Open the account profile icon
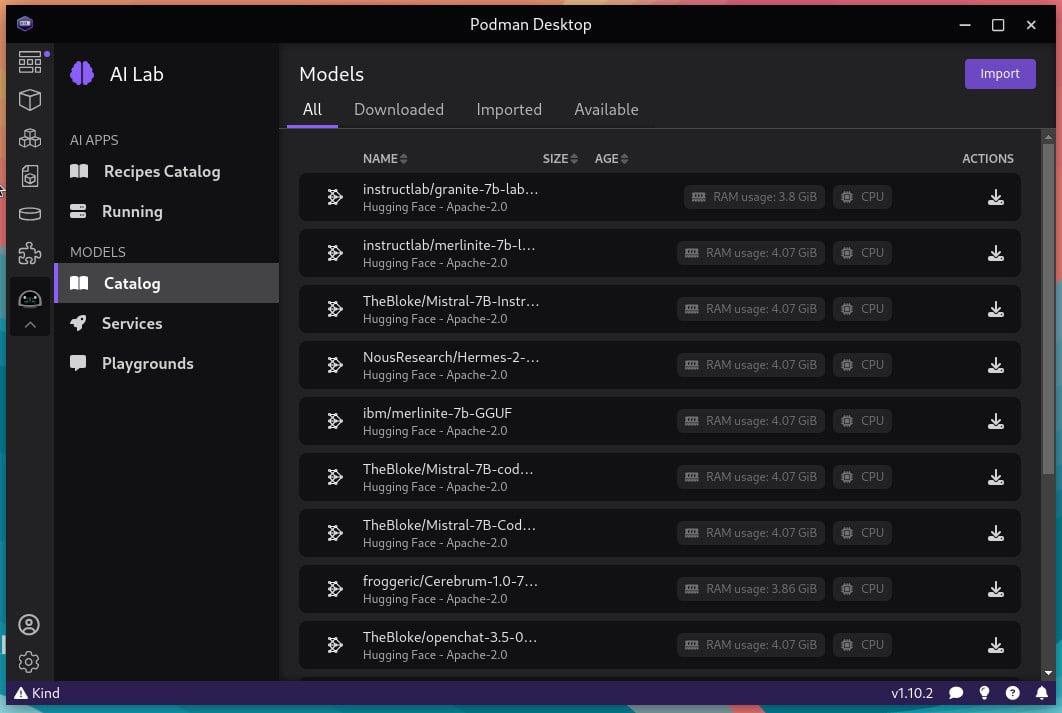The width and height of the screenshot is (1062, 713). (29, 624)
